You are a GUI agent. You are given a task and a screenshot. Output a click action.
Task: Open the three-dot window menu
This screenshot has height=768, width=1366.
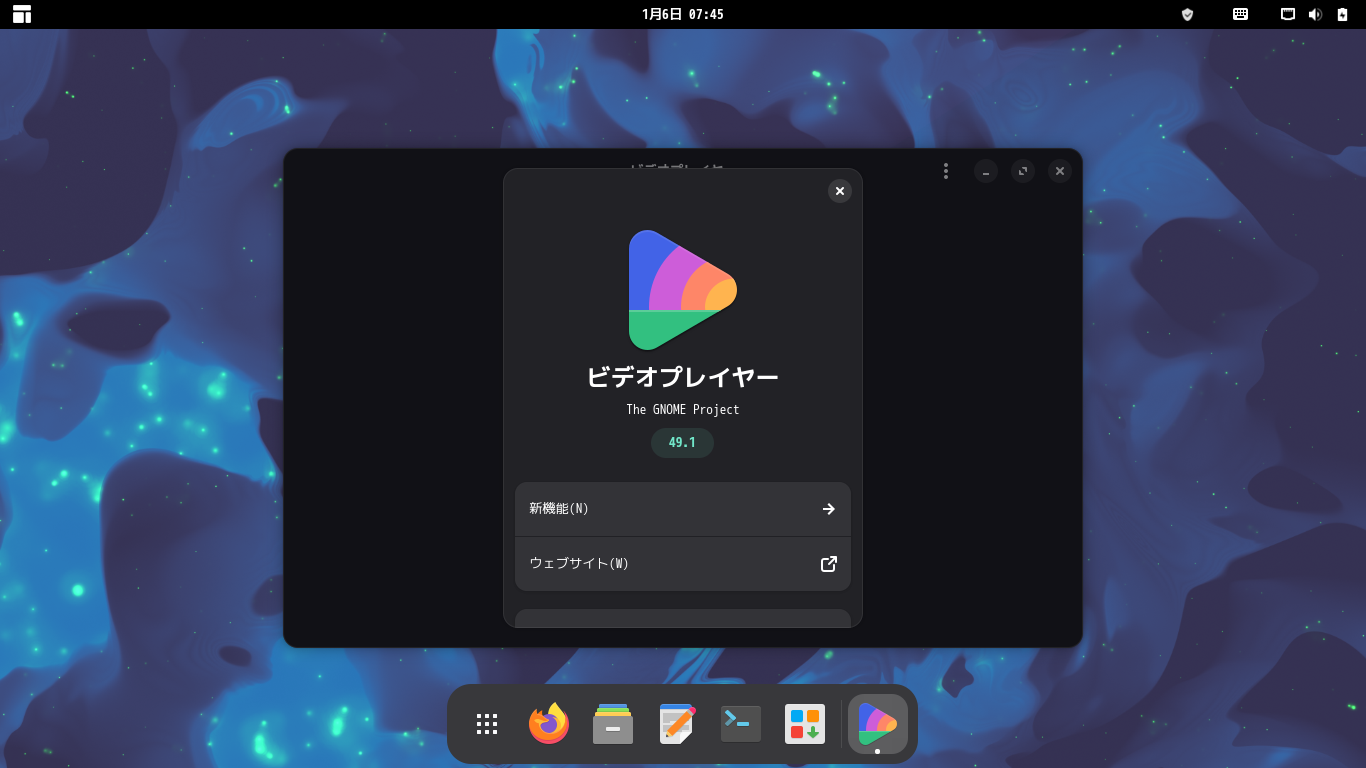945,170
